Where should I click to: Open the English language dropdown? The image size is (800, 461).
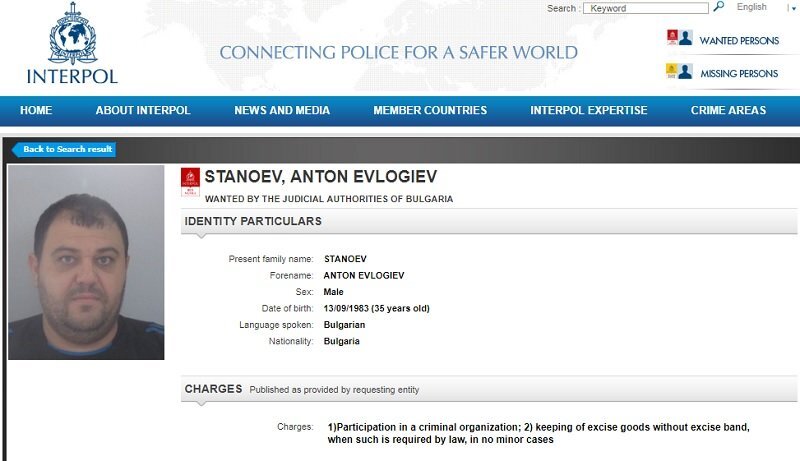coord(752,7)
